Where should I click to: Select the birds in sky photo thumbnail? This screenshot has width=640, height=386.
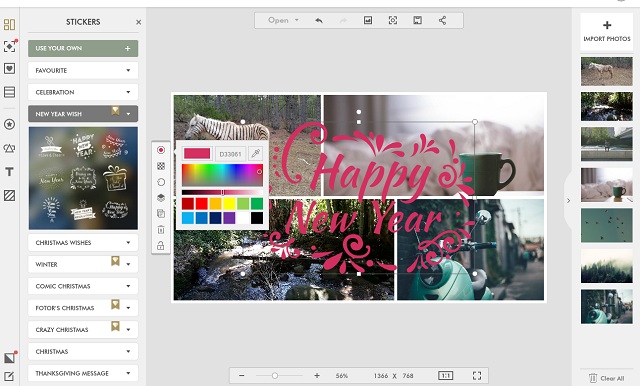[x=607, y=225]
